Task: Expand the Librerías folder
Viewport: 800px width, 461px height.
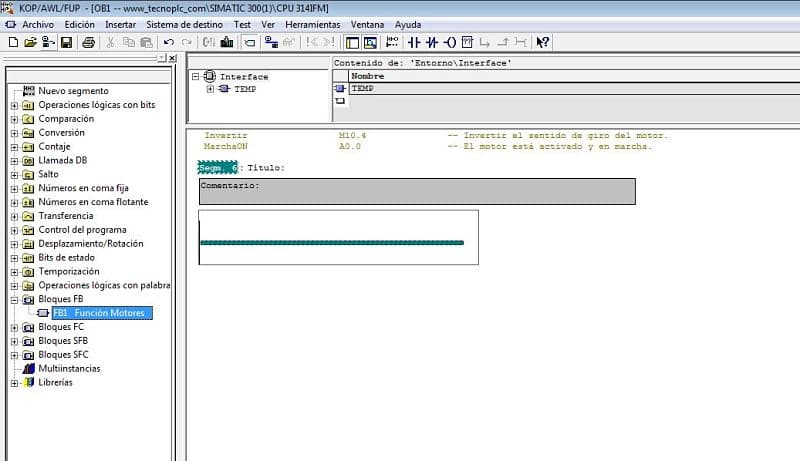Action: [x=14, y=383]
